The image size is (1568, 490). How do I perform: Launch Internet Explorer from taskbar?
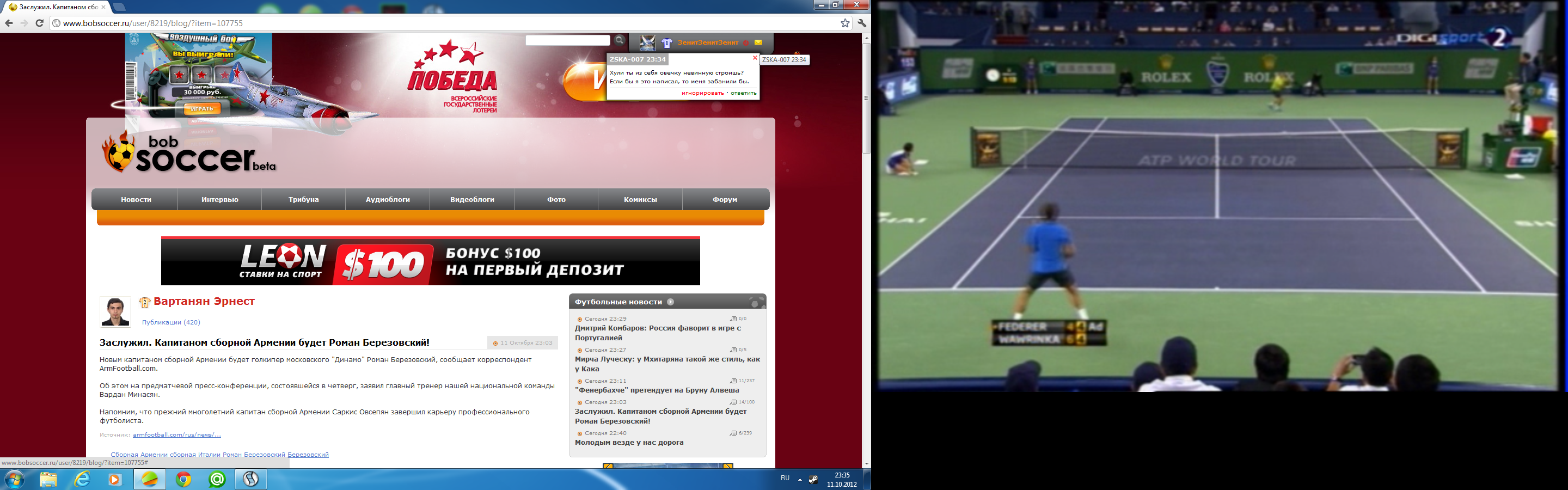pos(82,480)
